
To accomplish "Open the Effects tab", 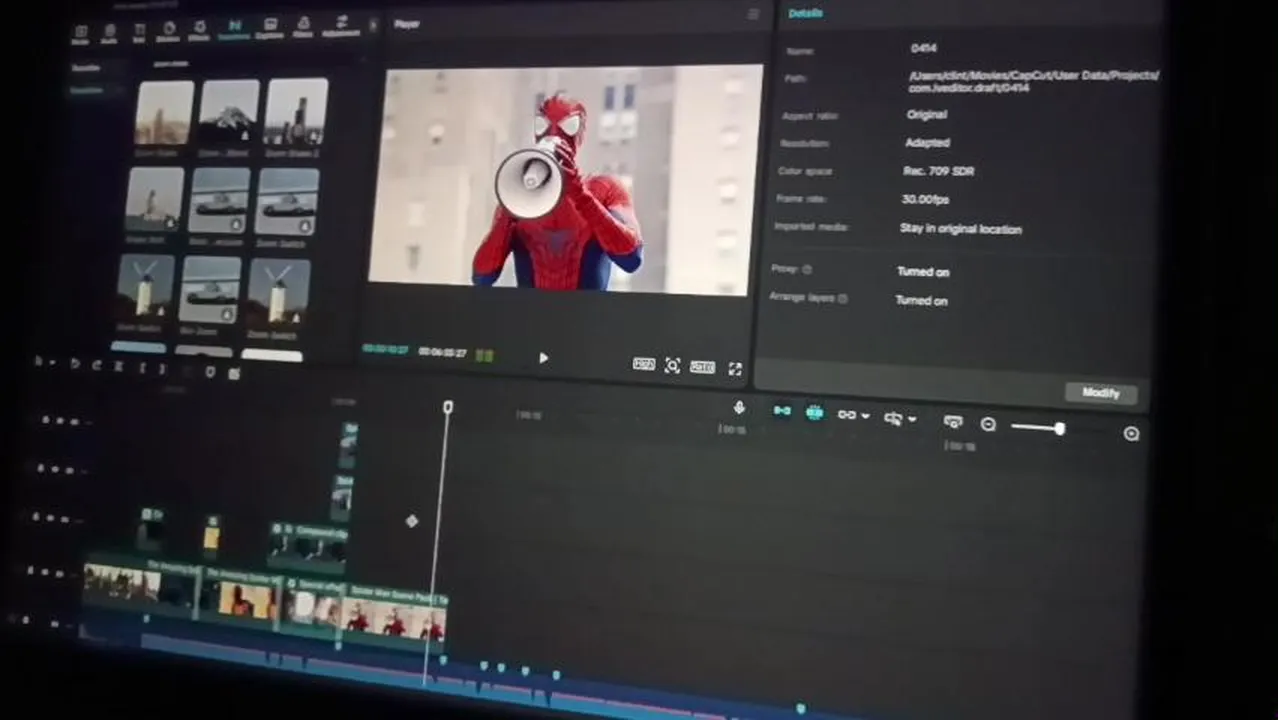I will click(x=199, y=31).
